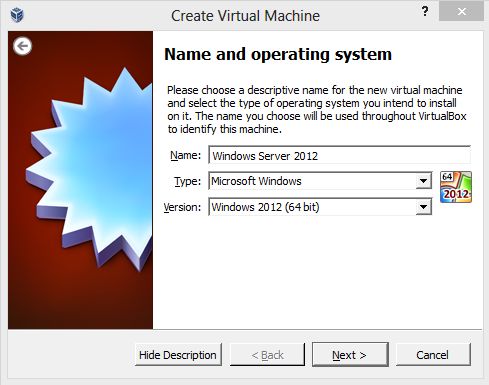Open the Type dropdown arrow

(423, 181)
